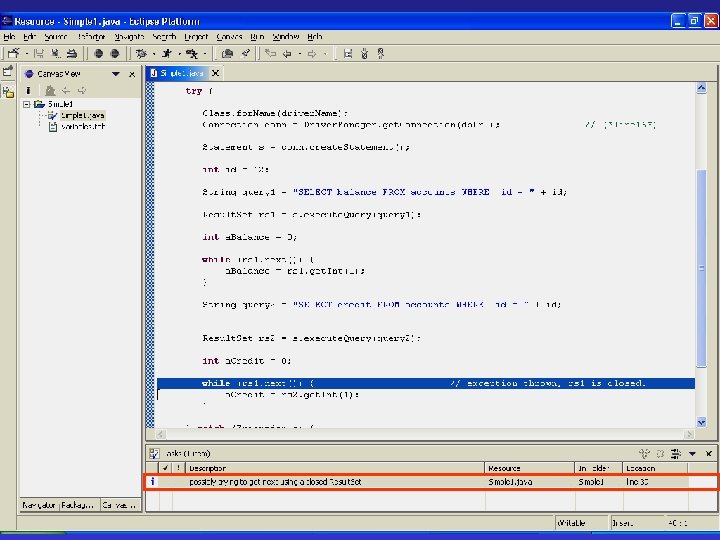The image size is (720, 540).
Task: Click the Back navigation arrow in main toolbar
Action: 289,53
